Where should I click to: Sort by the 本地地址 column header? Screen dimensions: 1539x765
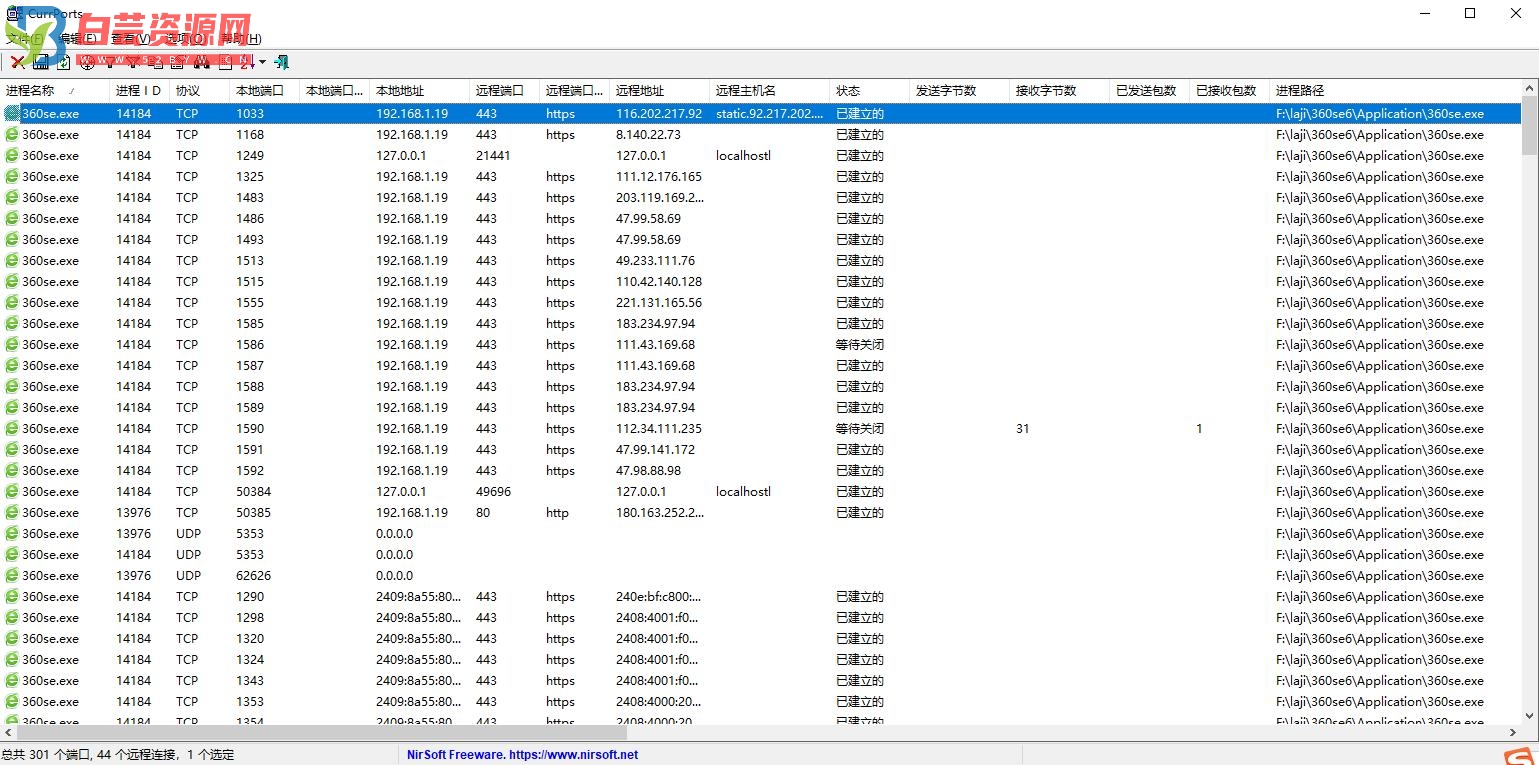[x=420, y=90]
